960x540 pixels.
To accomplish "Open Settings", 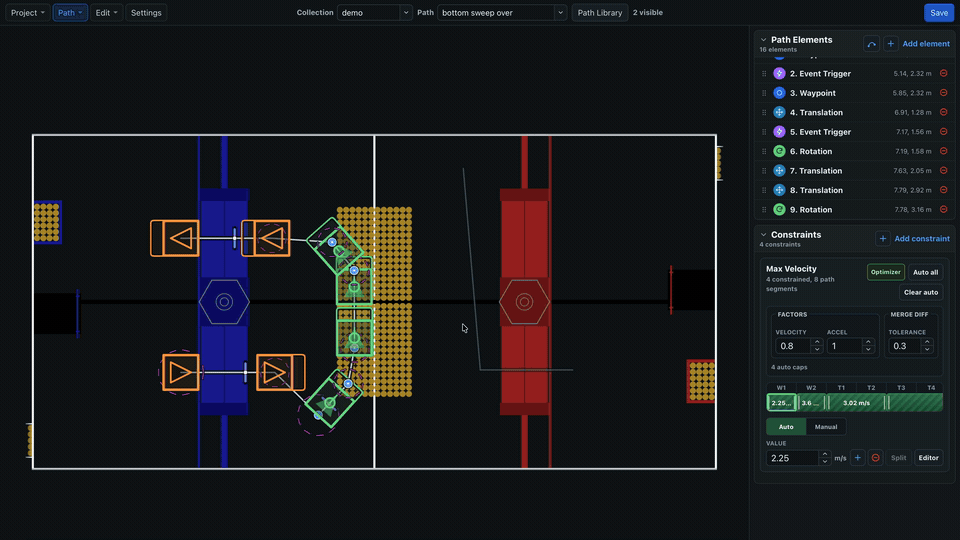I will [146, 12].
